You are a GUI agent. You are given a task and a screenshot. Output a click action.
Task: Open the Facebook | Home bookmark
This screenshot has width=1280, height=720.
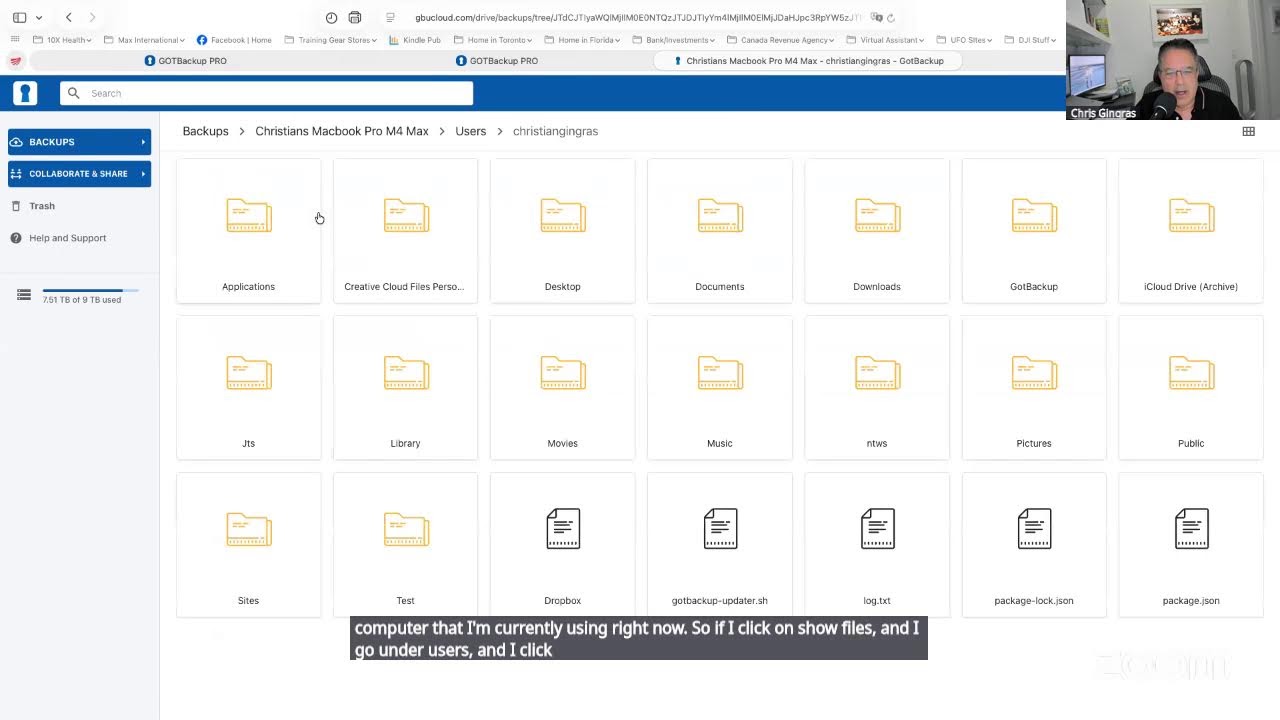pyautogui.click(x=234, y=40)
